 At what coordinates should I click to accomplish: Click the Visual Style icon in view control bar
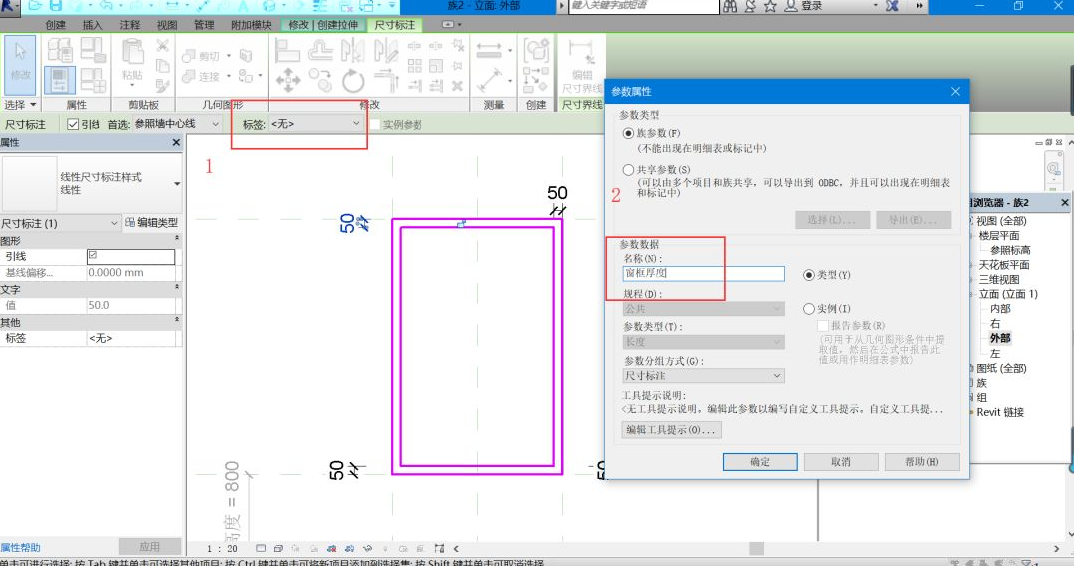coord(278,548)
